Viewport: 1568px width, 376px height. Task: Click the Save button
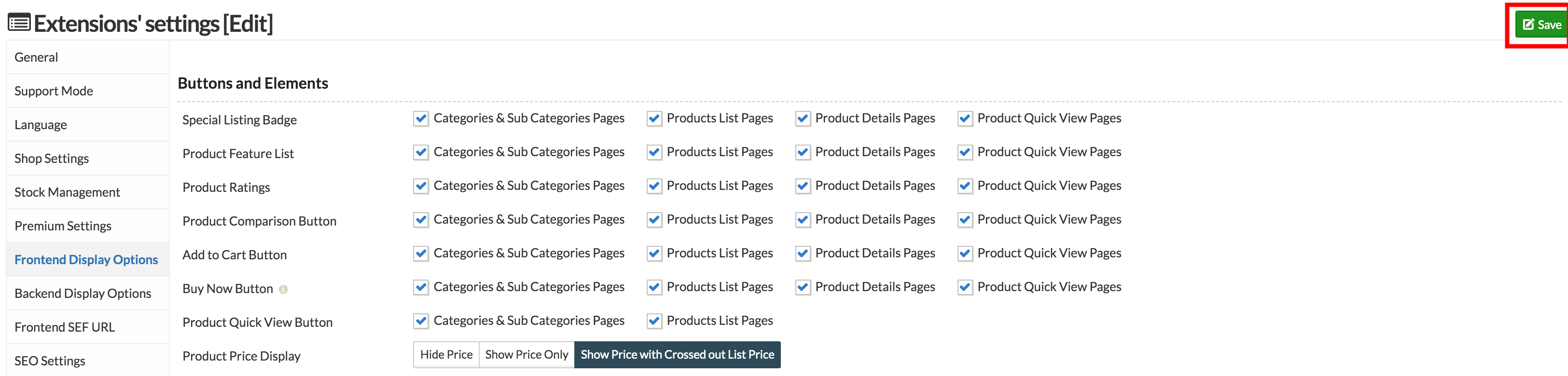click(x=1541, y=25)
